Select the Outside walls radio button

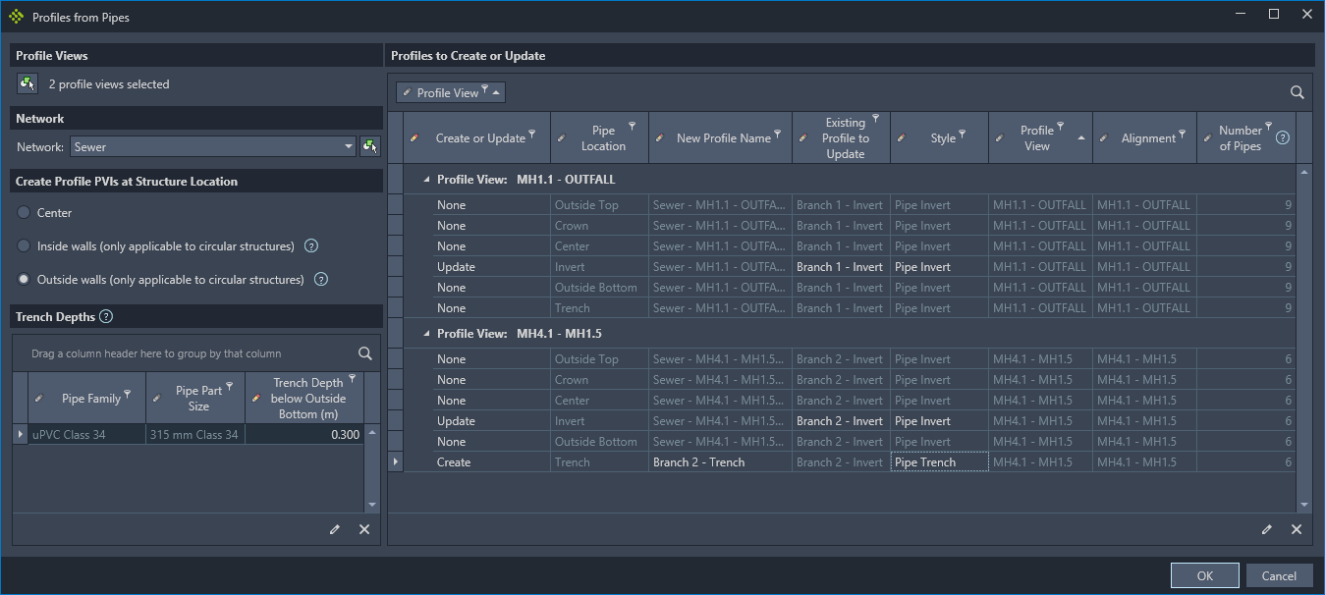24,280
